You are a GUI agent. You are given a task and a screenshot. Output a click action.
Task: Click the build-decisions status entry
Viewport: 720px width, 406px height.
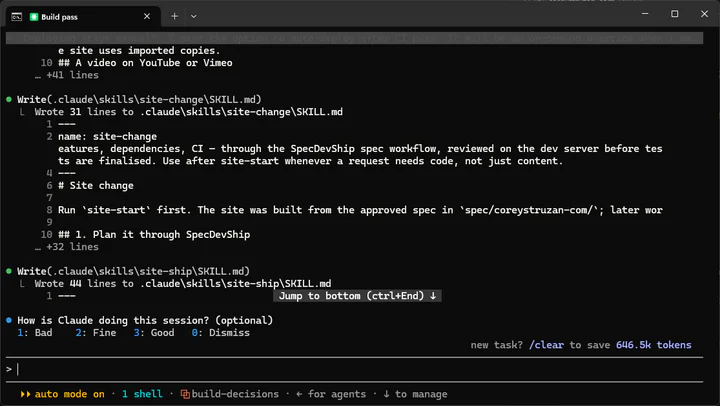pyautogui.click(x=235, y=394)
